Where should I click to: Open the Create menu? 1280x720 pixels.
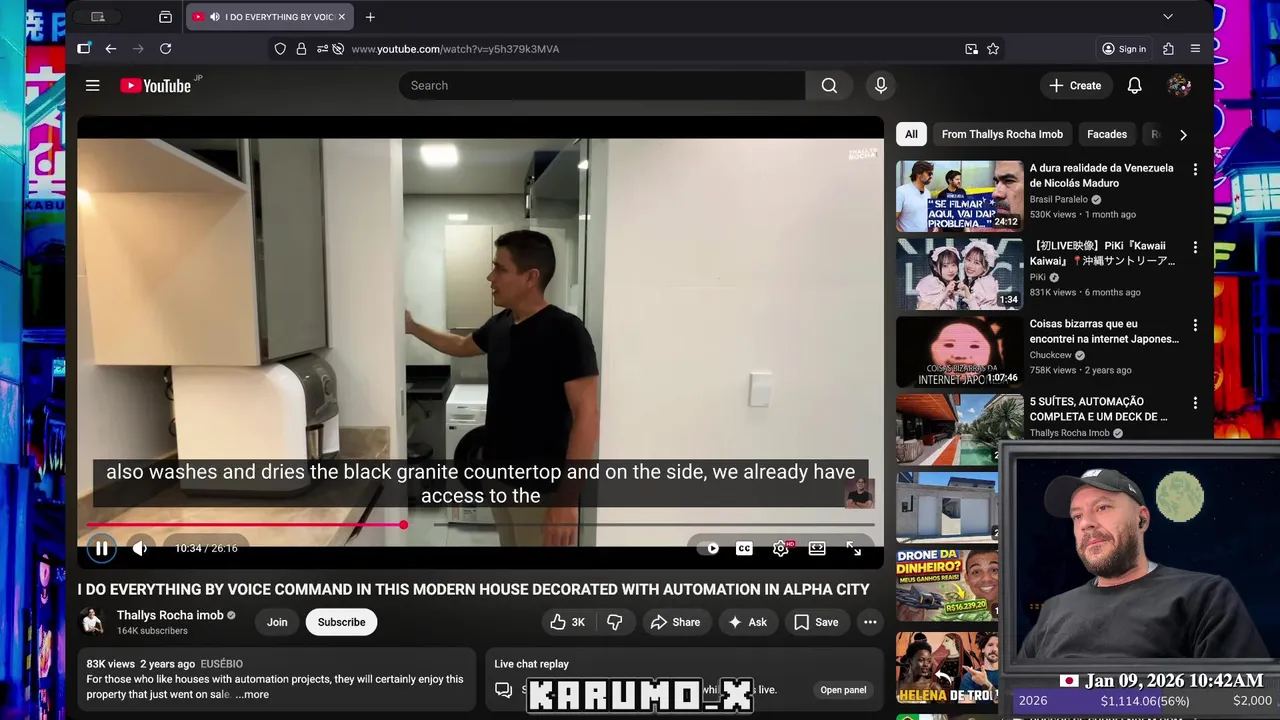(x=1075, y=86)
